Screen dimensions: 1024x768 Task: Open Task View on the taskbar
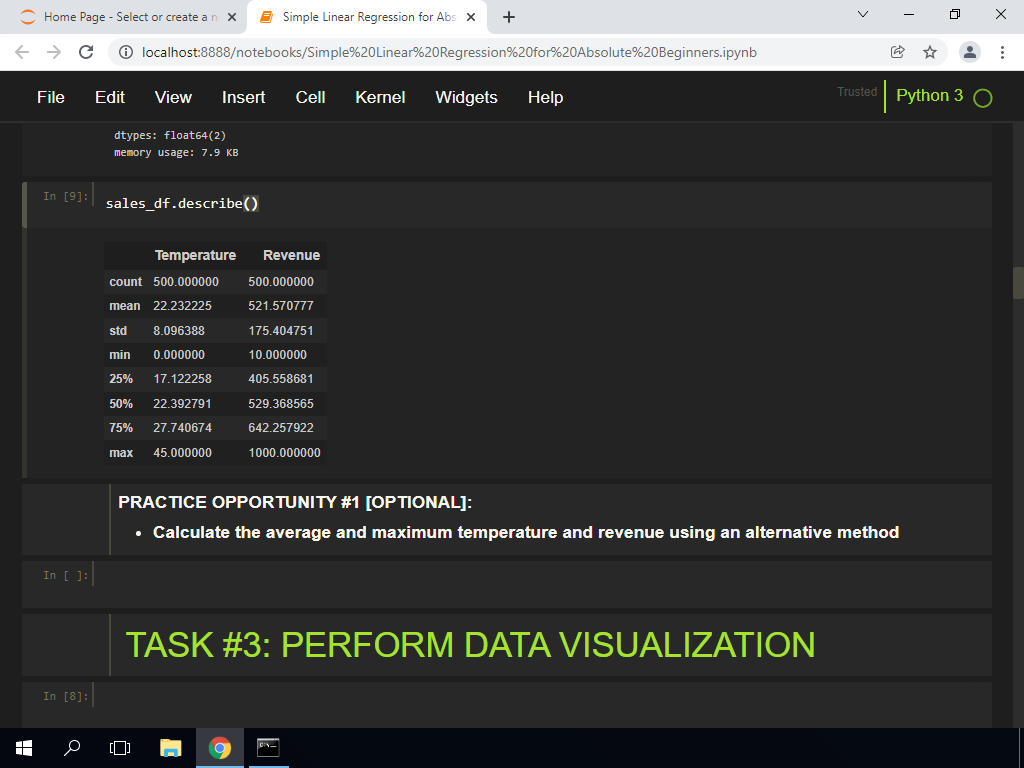(120, 748)
